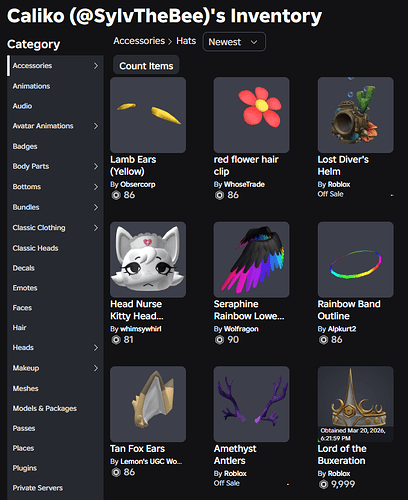This screenshot has width=408, height=500.
Task: View Seraphine Rainbow wings item image
Action: [251, 260]
